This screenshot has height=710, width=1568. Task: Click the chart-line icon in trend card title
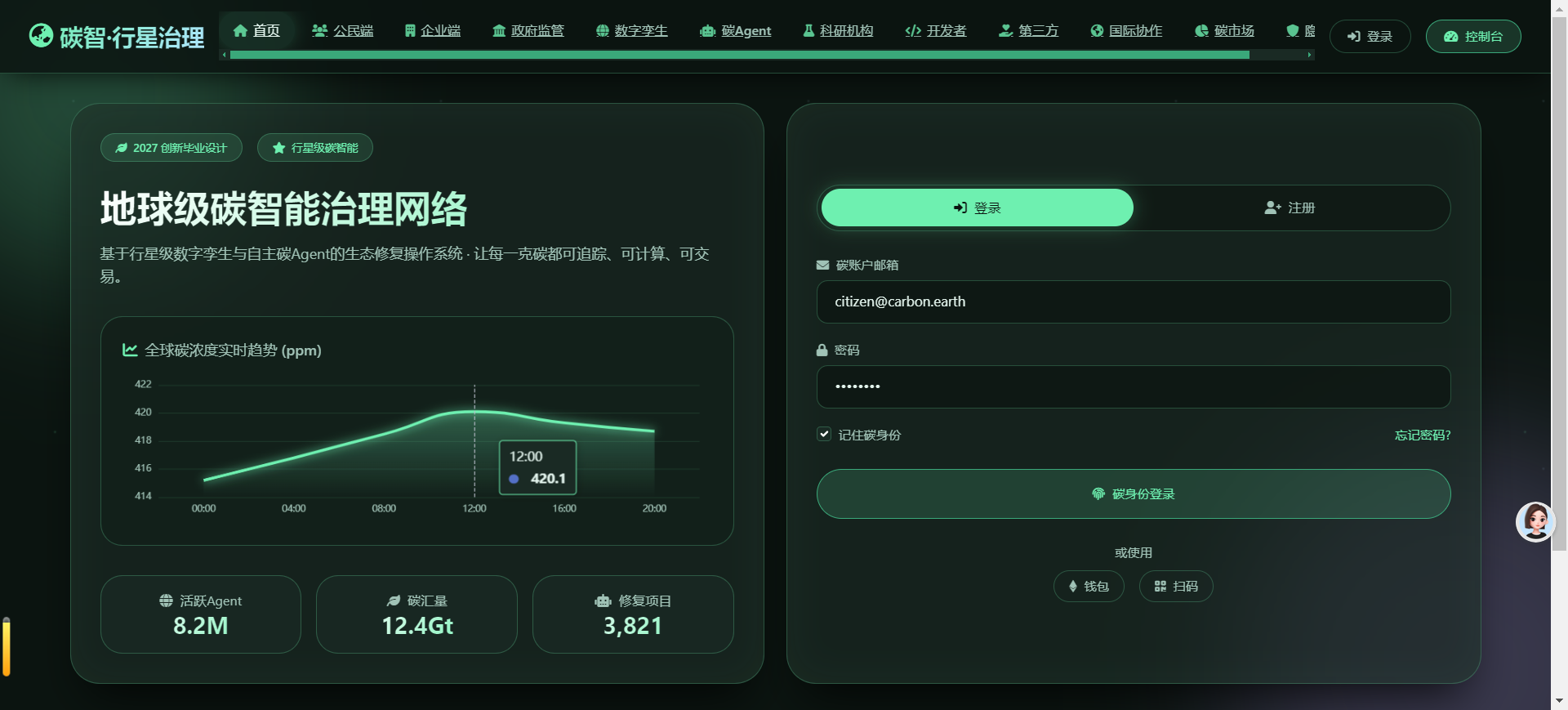pos(130,350)
